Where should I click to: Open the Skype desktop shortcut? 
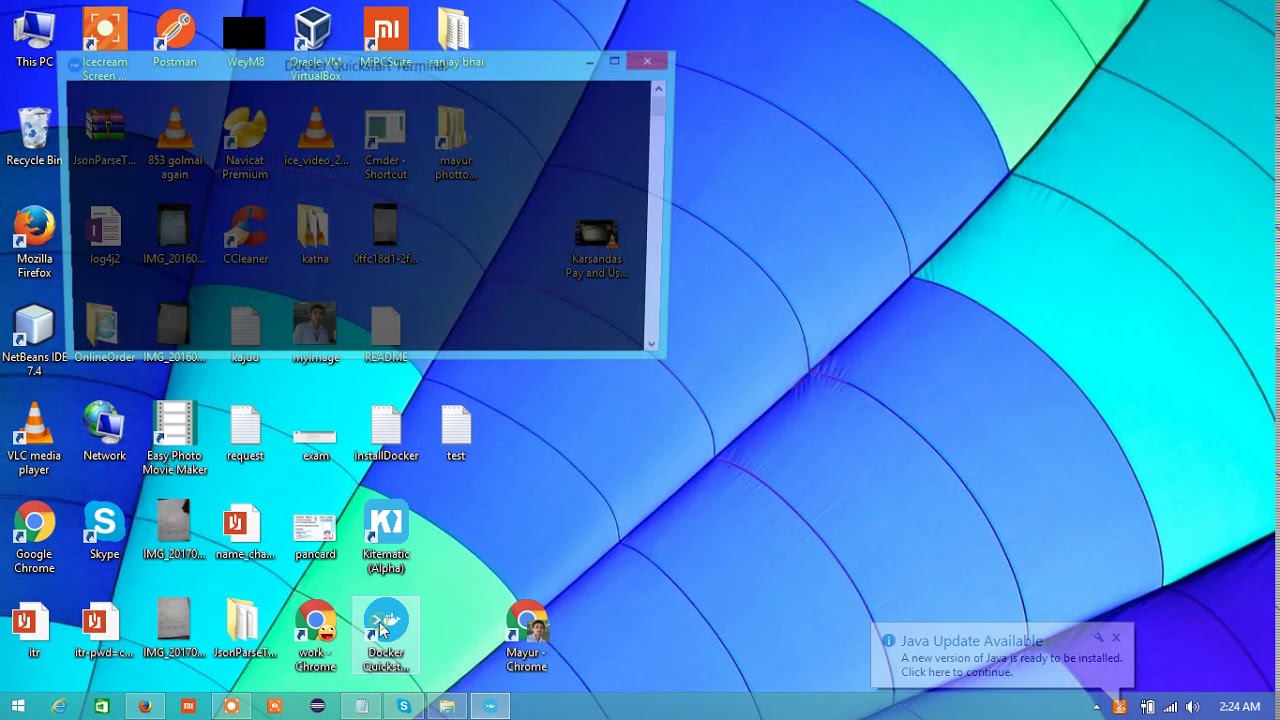tap(104, 530)
